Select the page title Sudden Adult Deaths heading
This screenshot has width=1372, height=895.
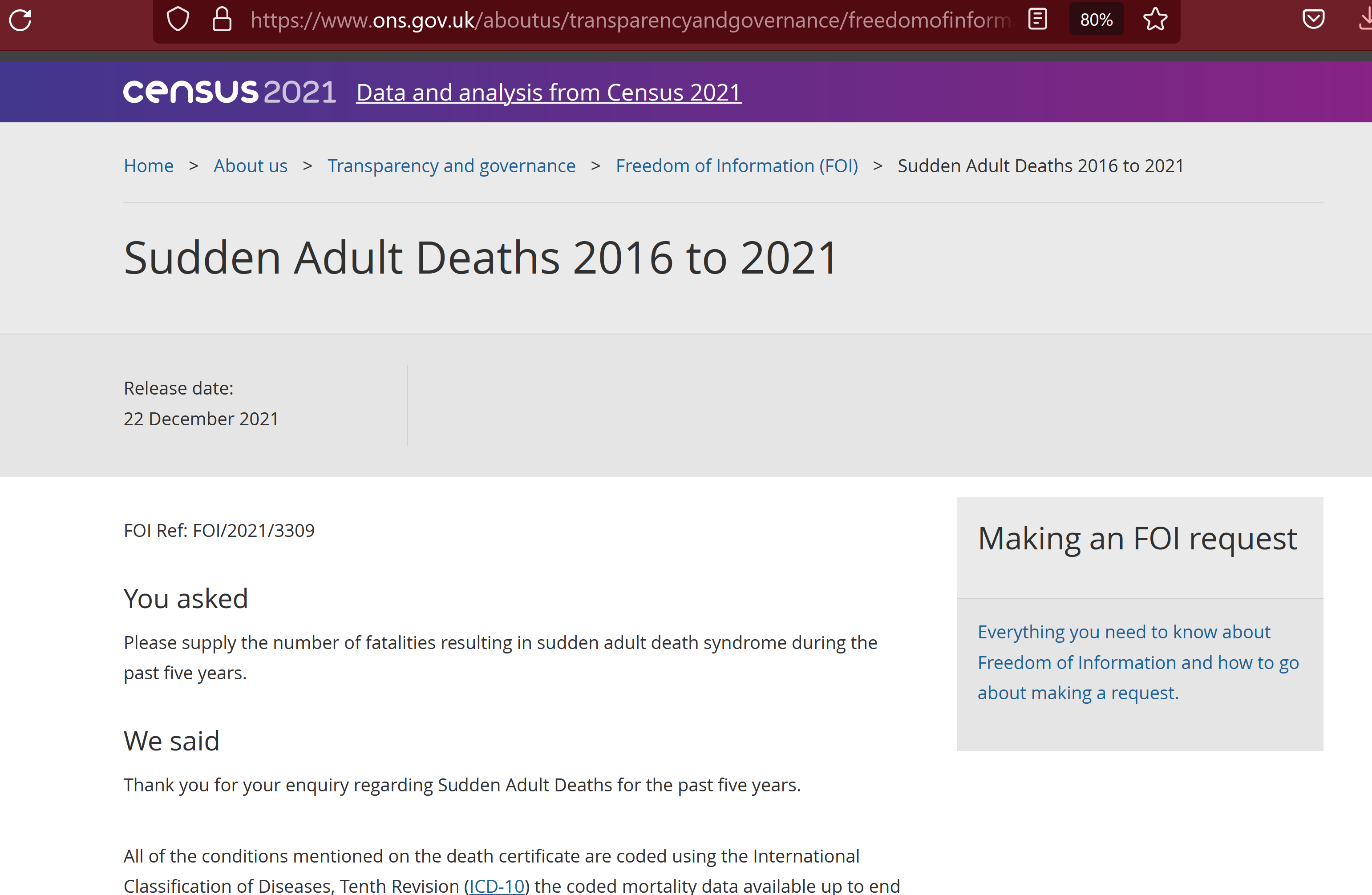(480, 258)
